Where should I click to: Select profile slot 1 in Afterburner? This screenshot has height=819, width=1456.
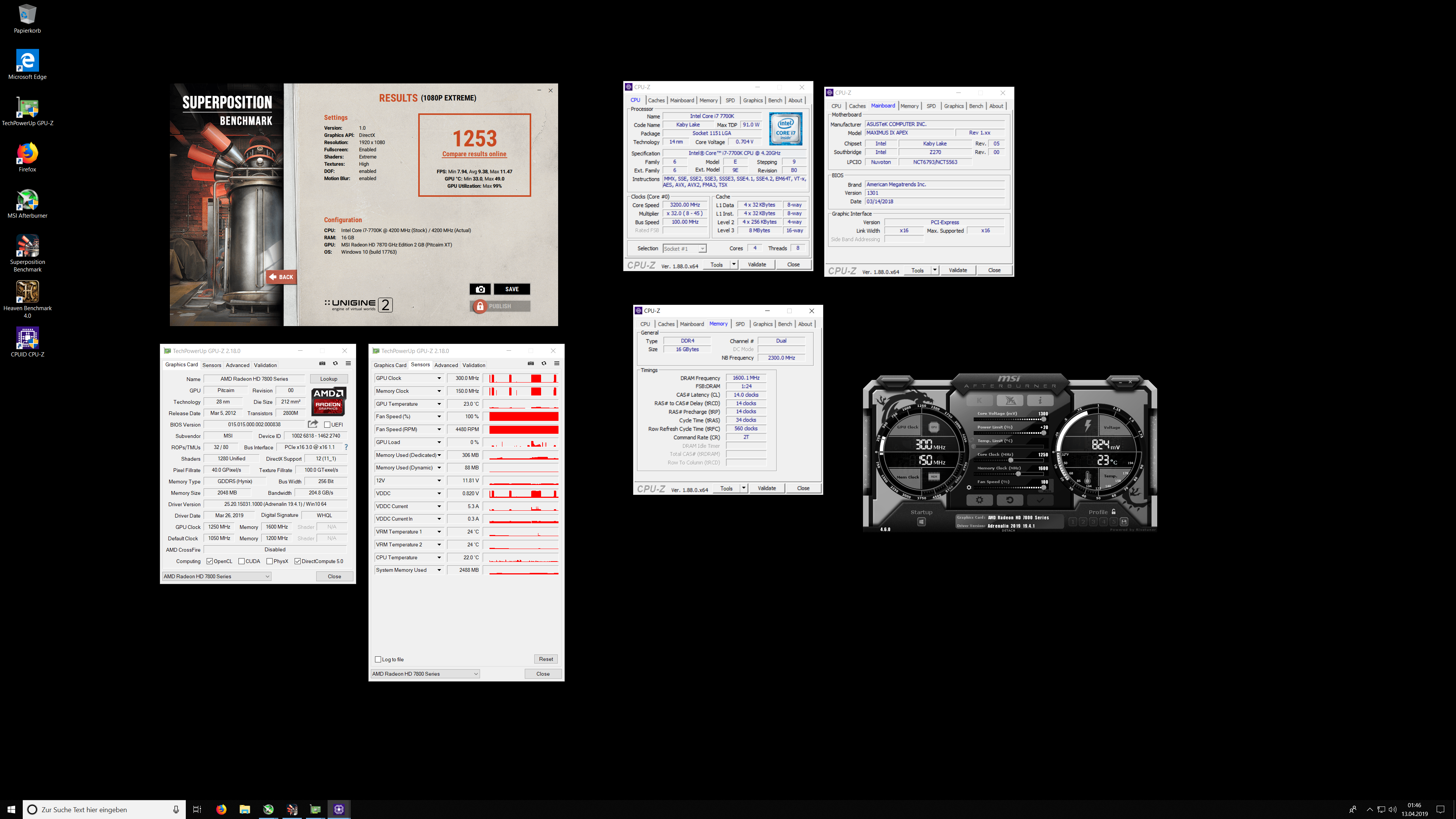pyautogui.click(x=1073, y=522)
